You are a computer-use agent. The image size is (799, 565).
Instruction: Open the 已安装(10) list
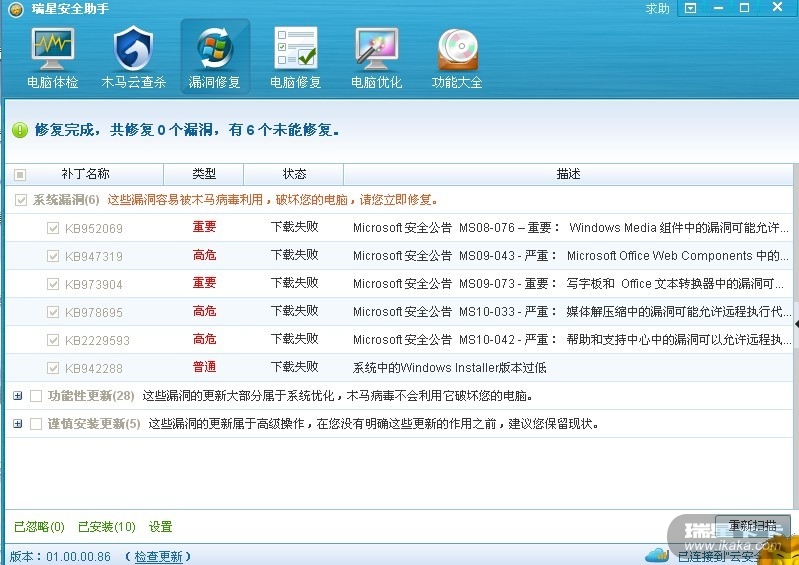coord(107,527)
